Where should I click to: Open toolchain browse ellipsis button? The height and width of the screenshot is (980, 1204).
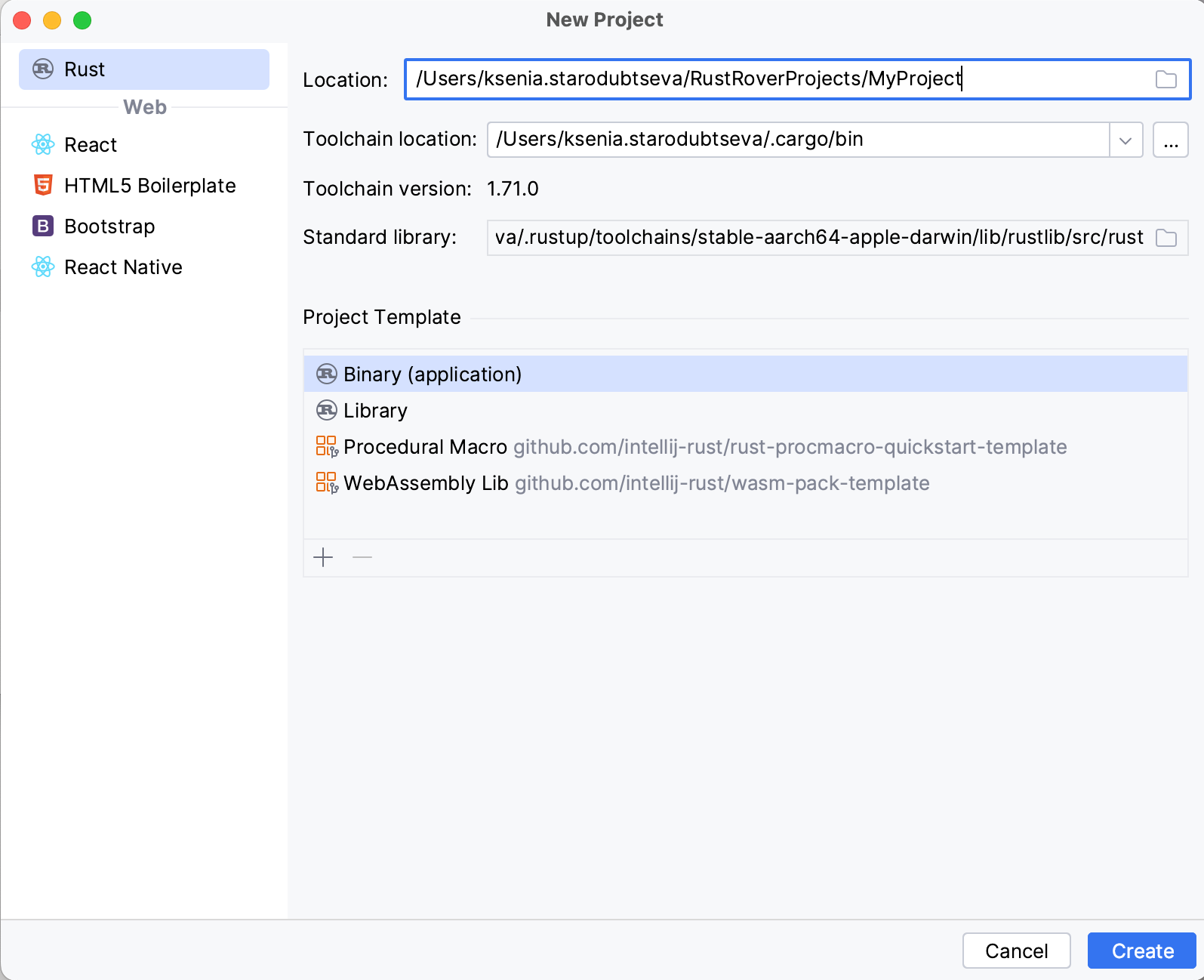[1170, 140]
